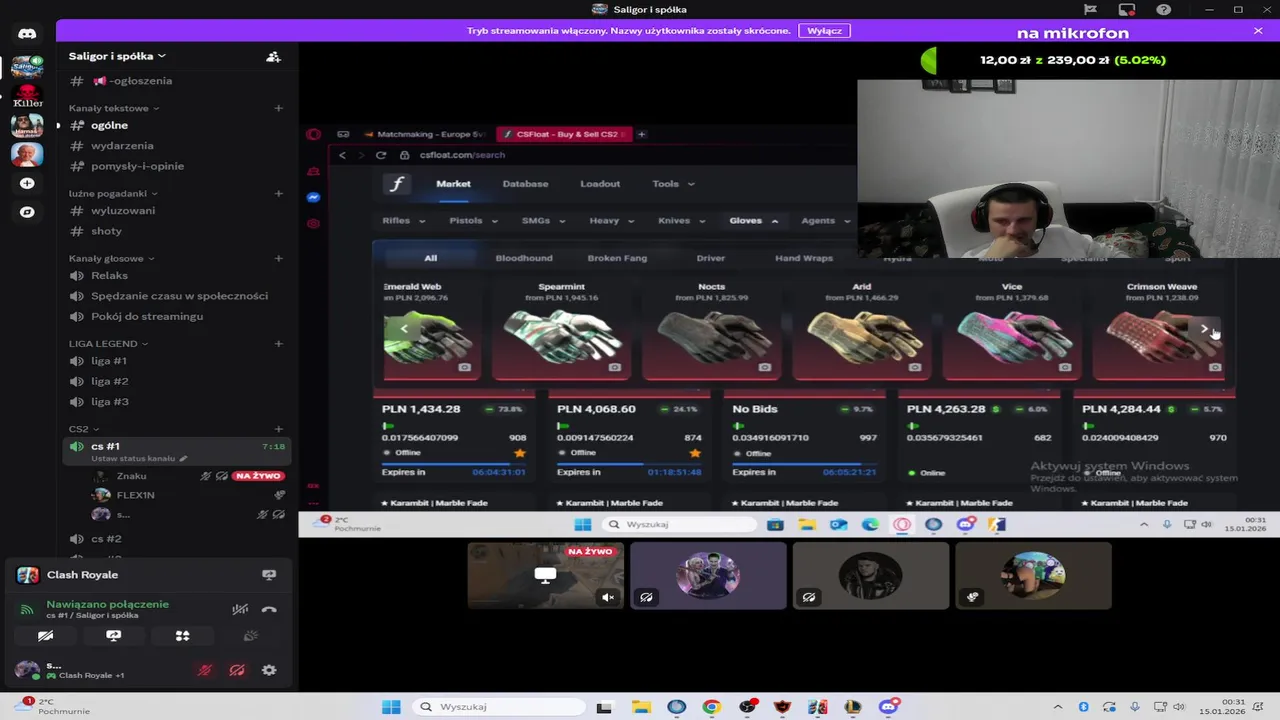Collapse the Kanały głosowe category
Image resolution: width=1280 pixels, height=720 pixels.
click(x=111, y=258)
